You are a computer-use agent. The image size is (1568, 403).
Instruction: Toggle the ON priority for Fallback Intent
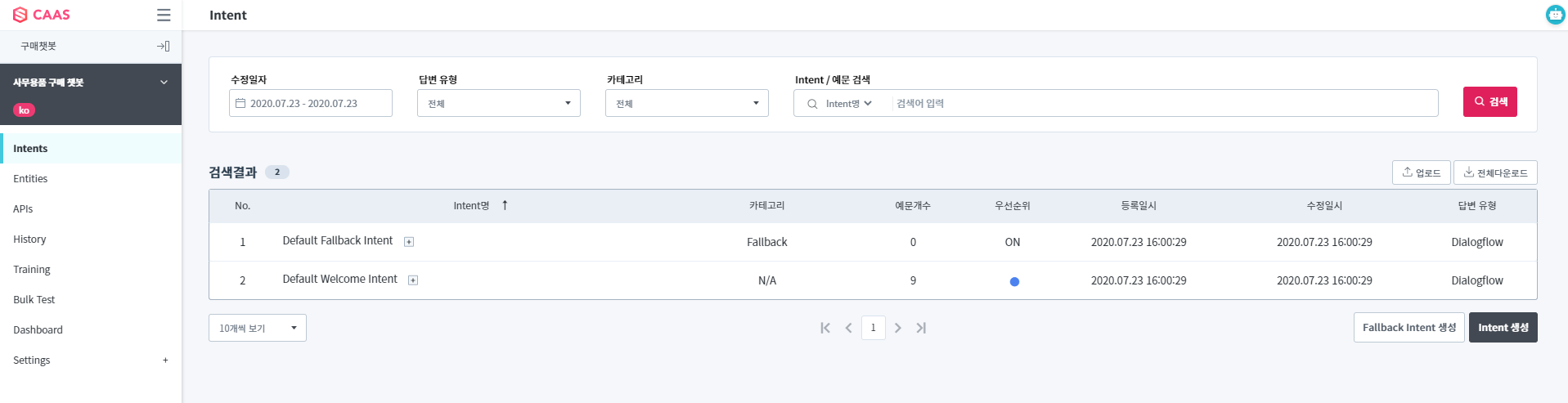(1013, 242)
